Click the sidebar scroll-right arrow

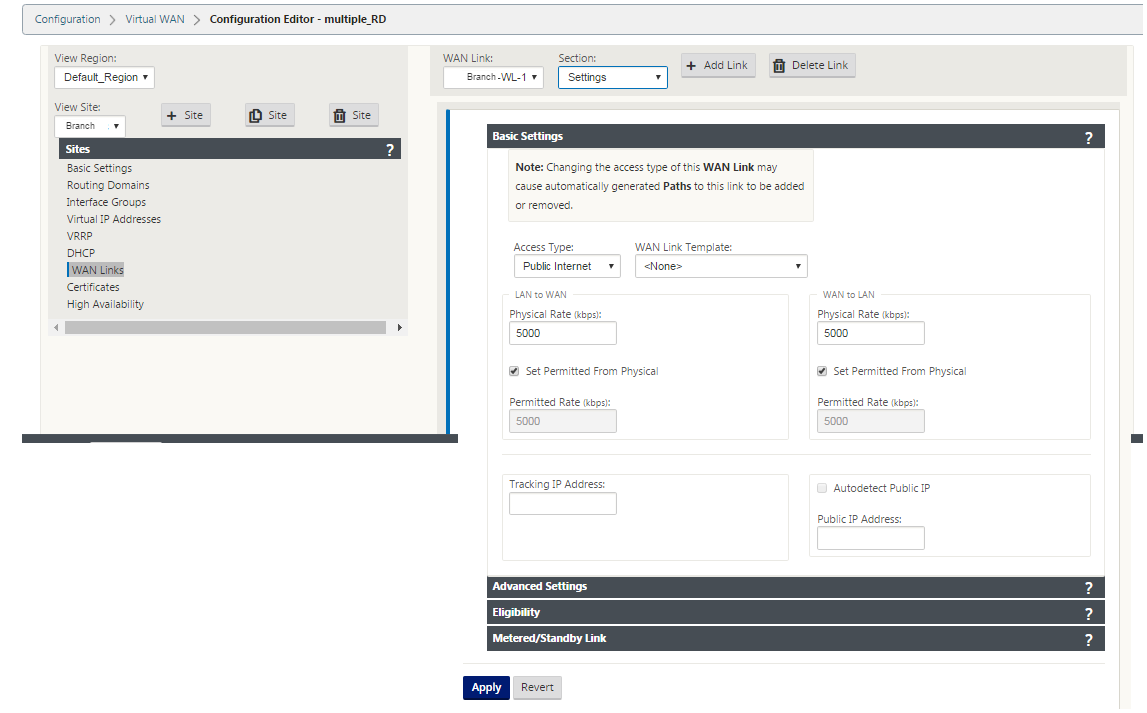(x=399, y=328)
